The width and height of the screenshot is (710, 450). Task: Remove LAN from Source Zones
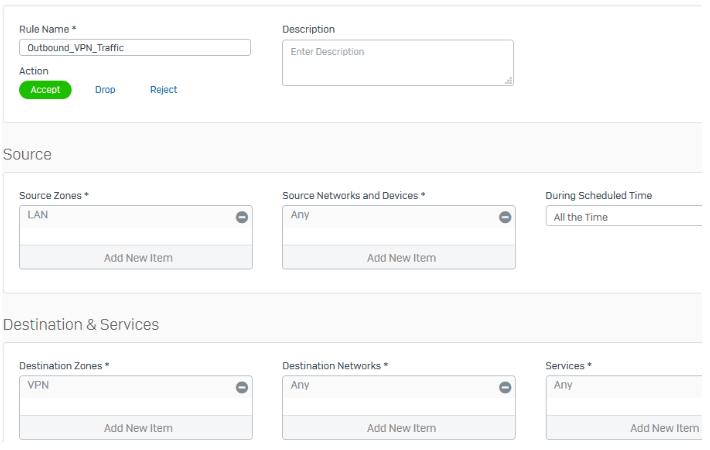pos(242,217)
